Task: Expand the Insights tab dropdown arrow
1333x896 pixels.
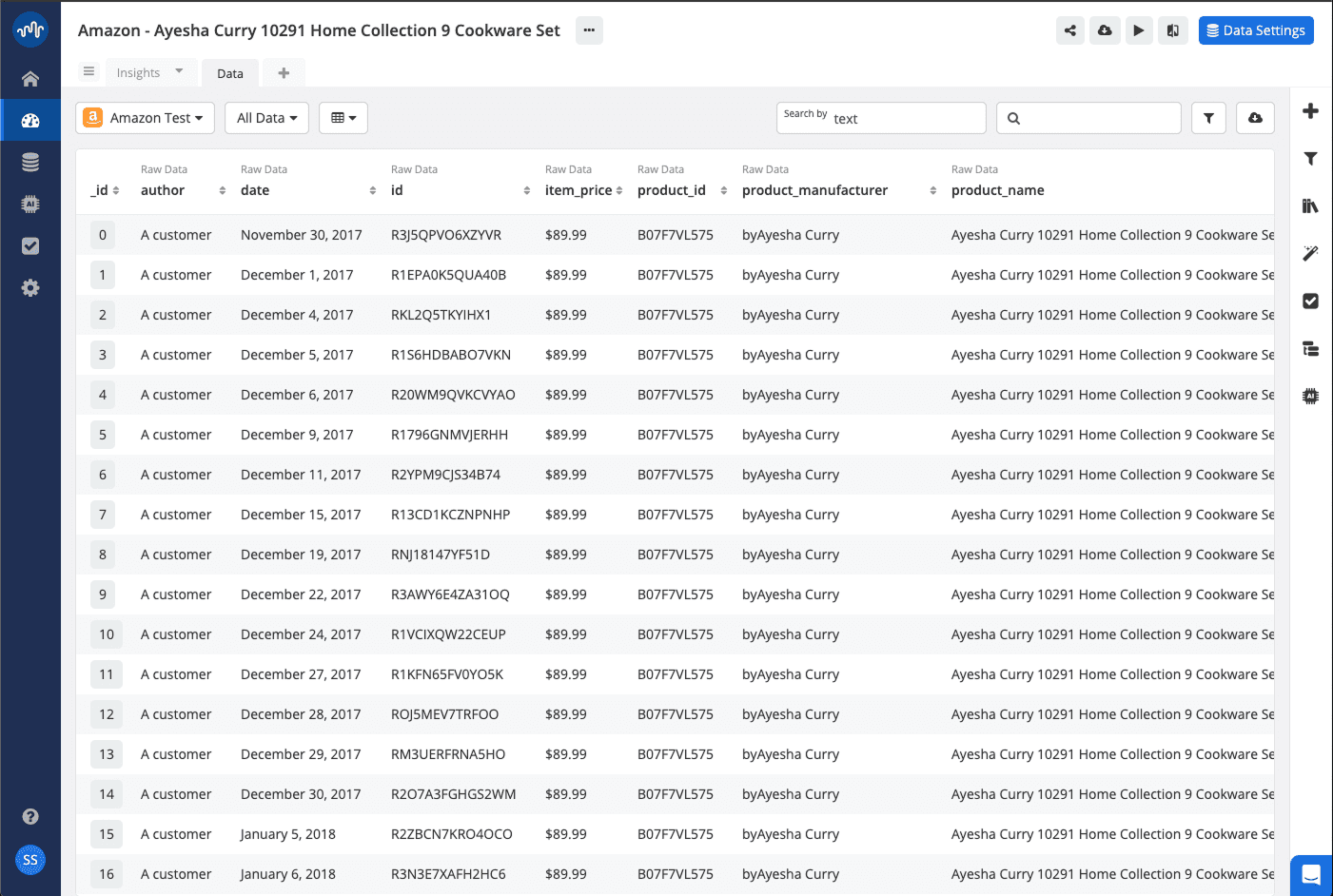Action: tap(179, 71)
